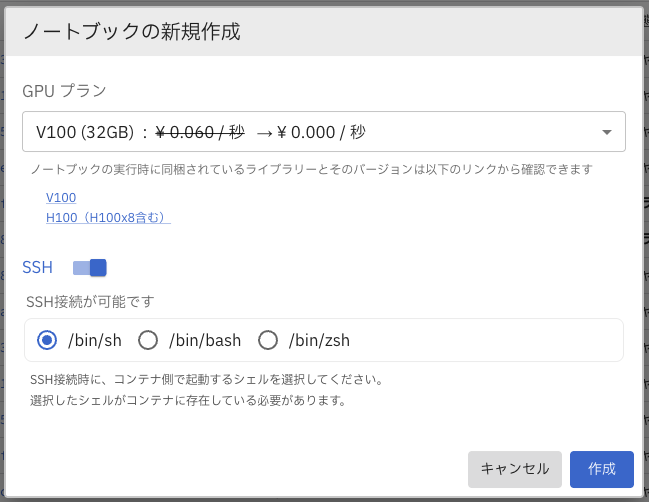
Task: Click the GPU プラン section label
Action: click(64, 90)
